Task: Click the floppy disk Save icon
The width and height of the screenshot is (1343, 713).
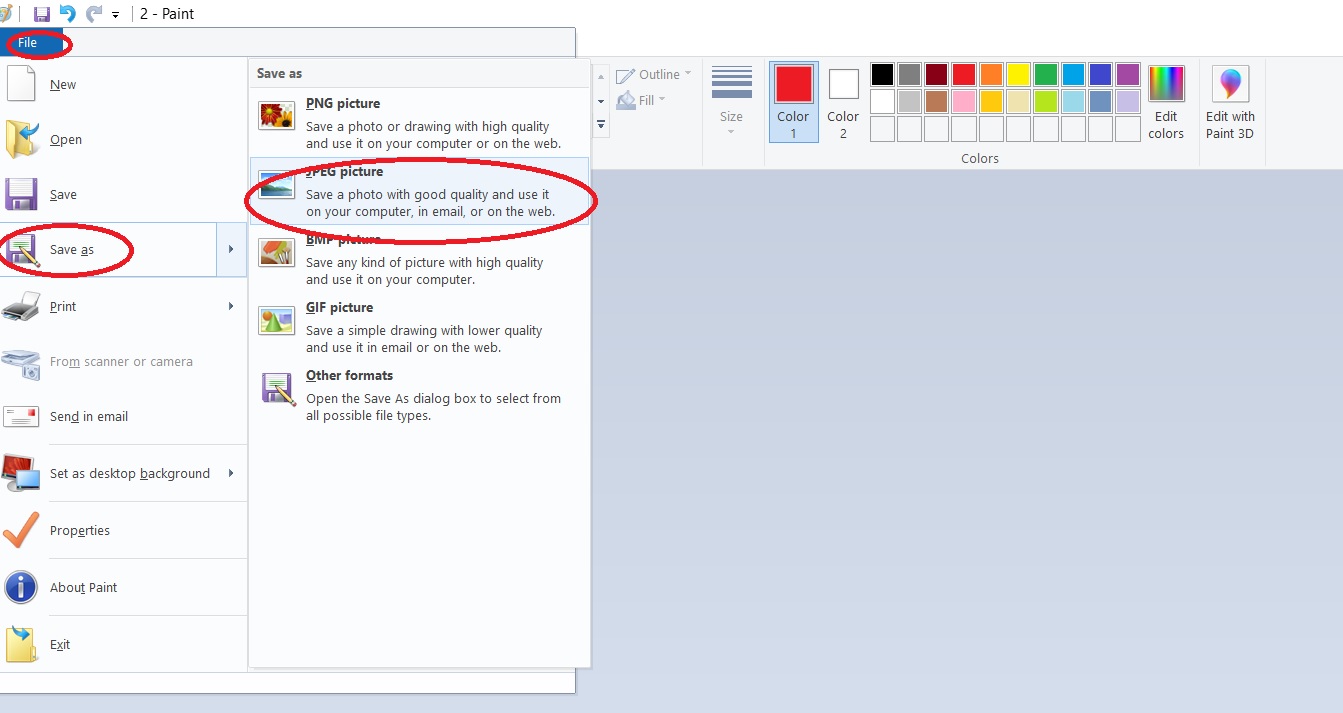Action: click(21, 195)
